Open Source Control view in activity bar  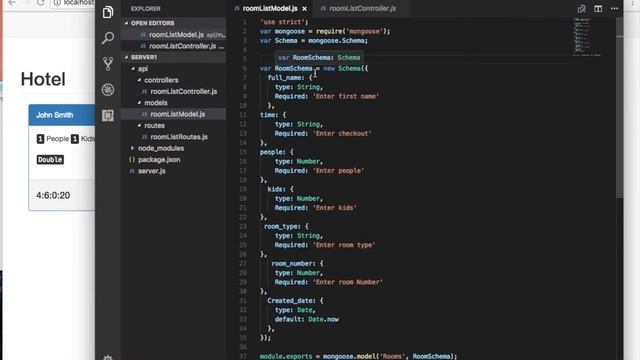(108, 64)
